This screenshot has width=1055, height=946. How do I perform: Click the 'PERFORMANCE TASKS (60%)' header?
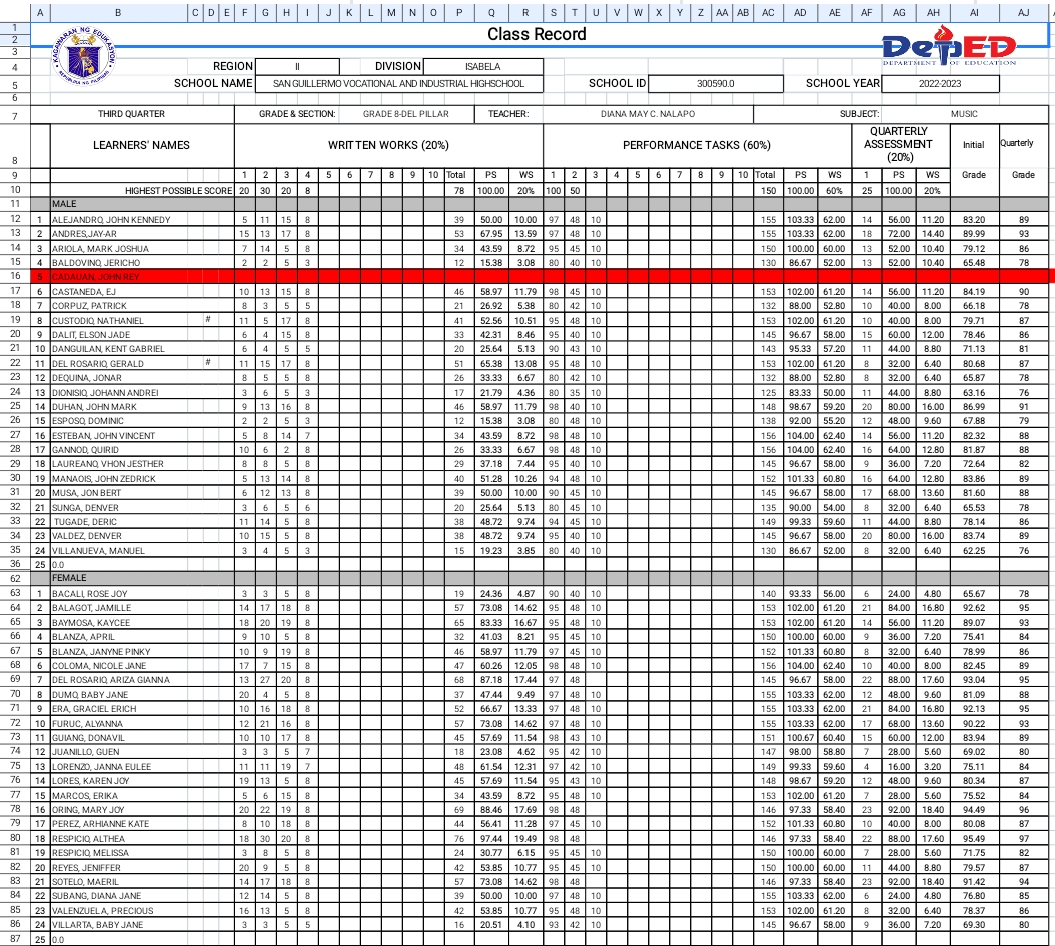coord(697,145)
